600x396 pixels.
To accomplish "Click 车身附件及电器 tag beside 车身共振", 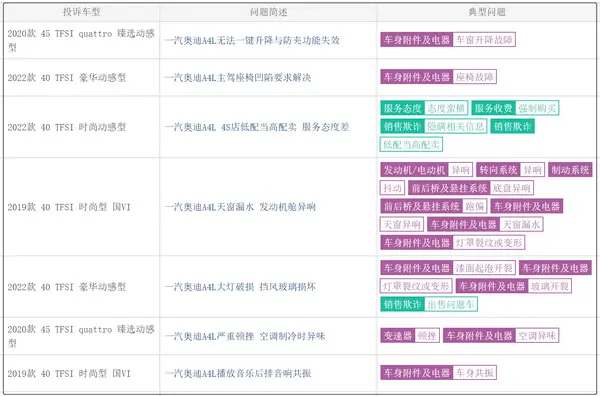I will coord(417,373).
